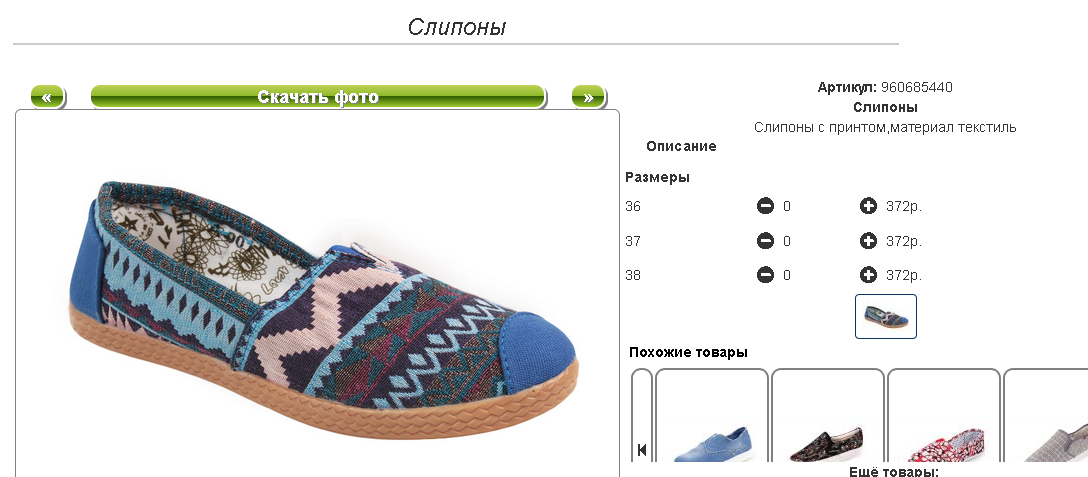Open the blue leather slip-on similar product
The image size is (1088, 477).
(x=712, y=417)
